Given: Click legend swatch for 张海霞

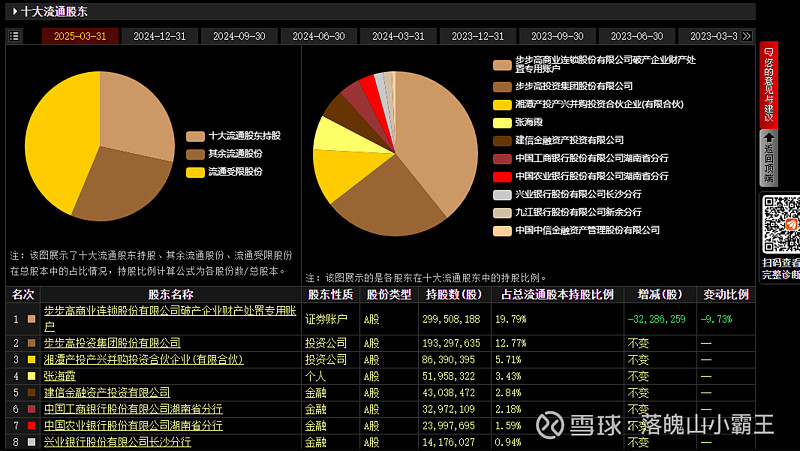Looking at the screenshot, I should [x=502, y=122].
